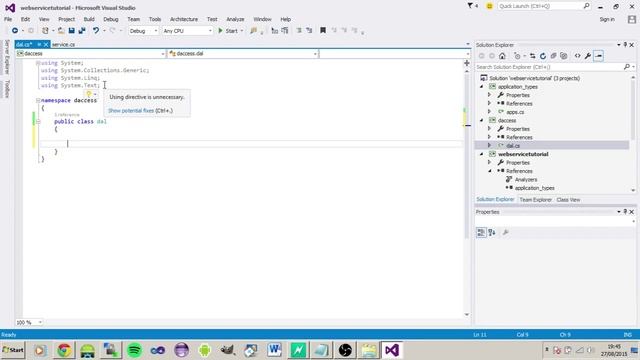Viewport: 640px width, 360px height.
Task: Click the Start button label in toolbar
Action: coord(231,31)
